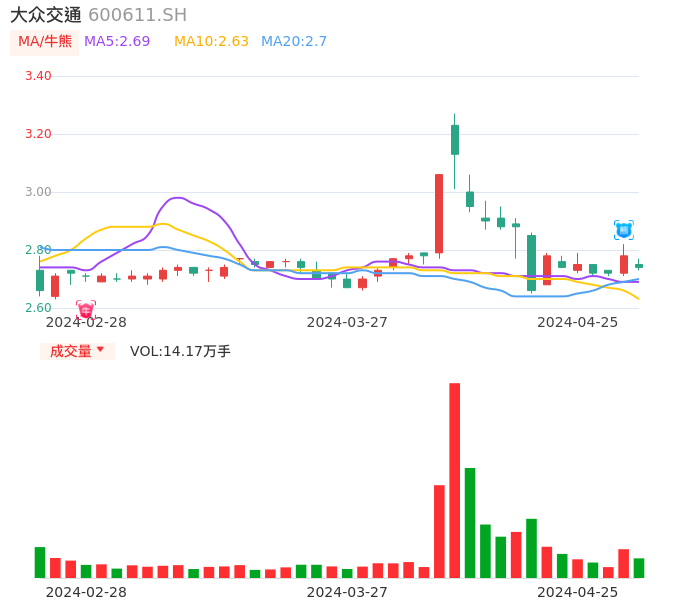Viewport: 686px width, 606px height.
Task: Click the red bull marker icon near 2024-02-28
Action: pyautogui.click(x=86, y=310)
